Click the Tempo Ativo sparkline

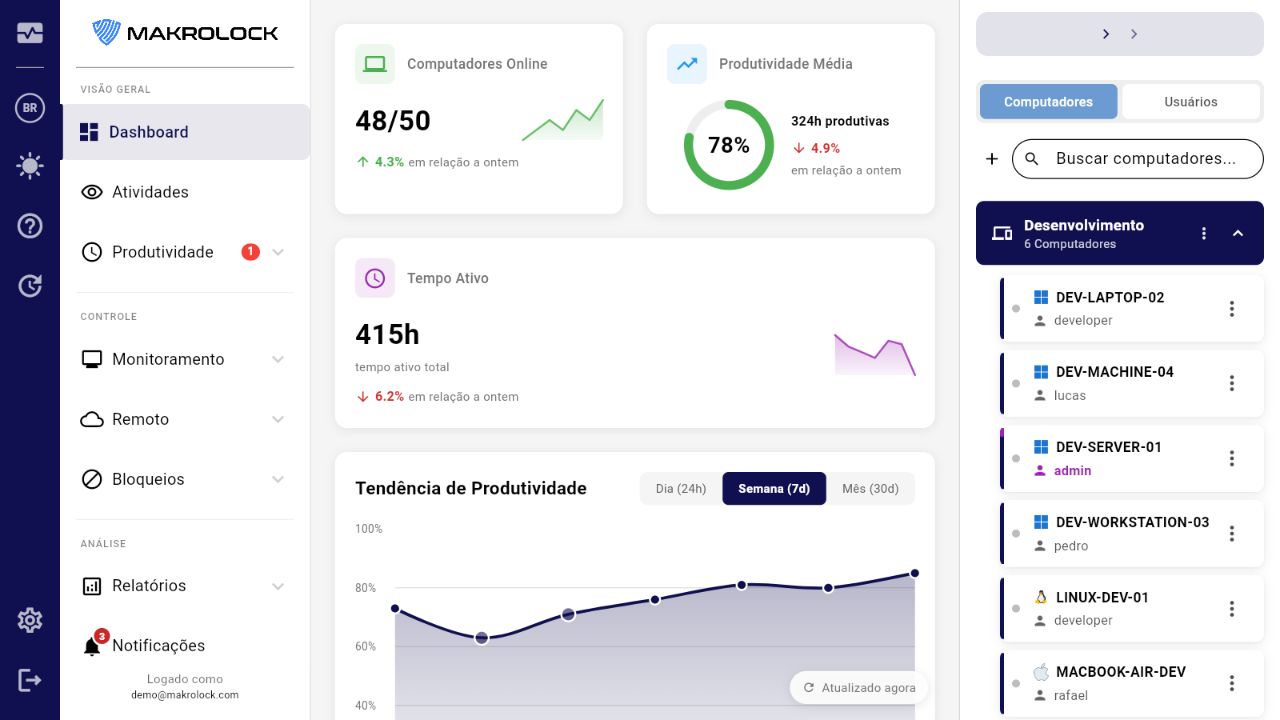875,354
